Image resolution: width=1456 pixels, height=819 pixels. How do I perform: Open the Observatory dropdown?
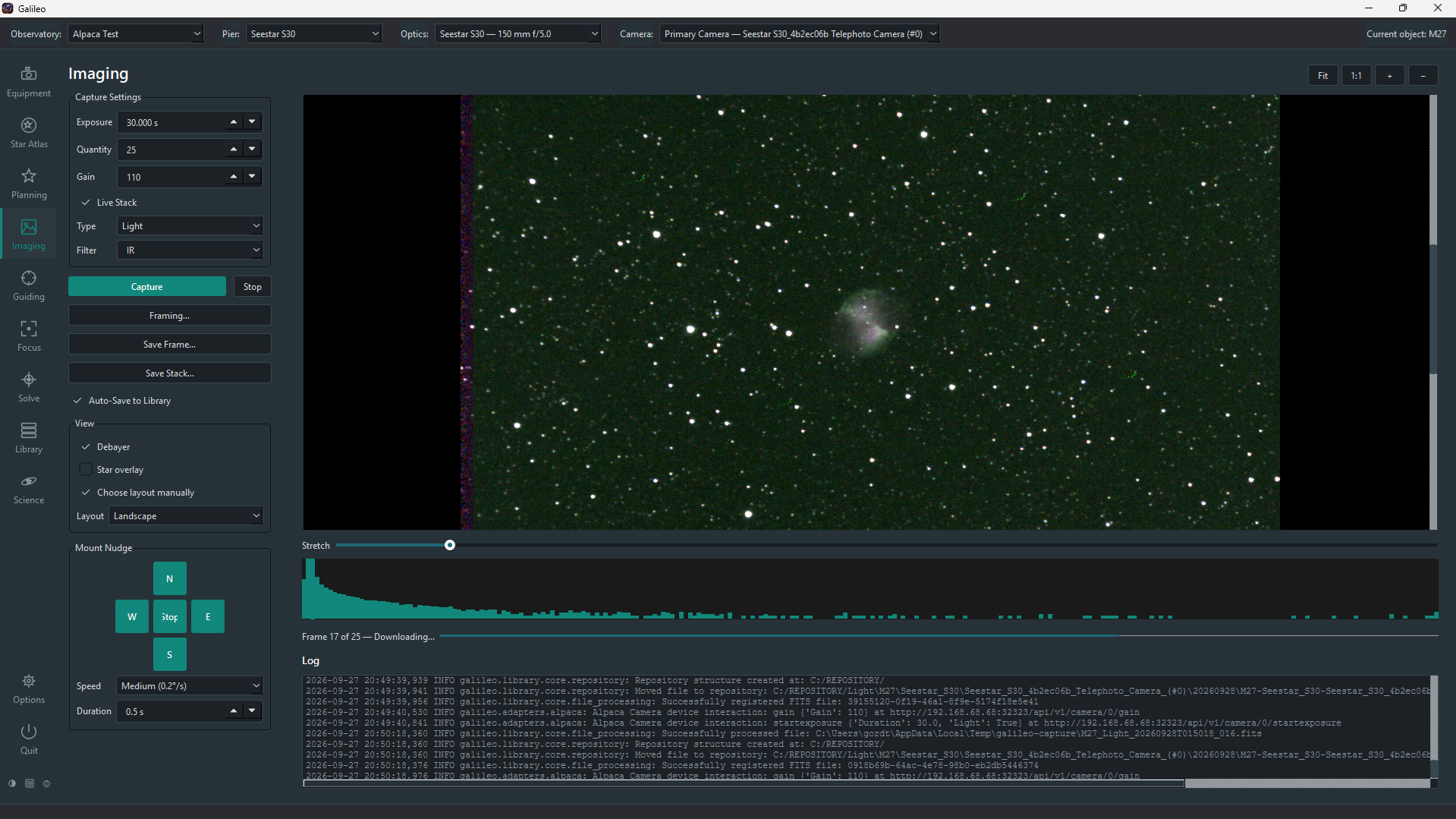(x=136, y=34)
